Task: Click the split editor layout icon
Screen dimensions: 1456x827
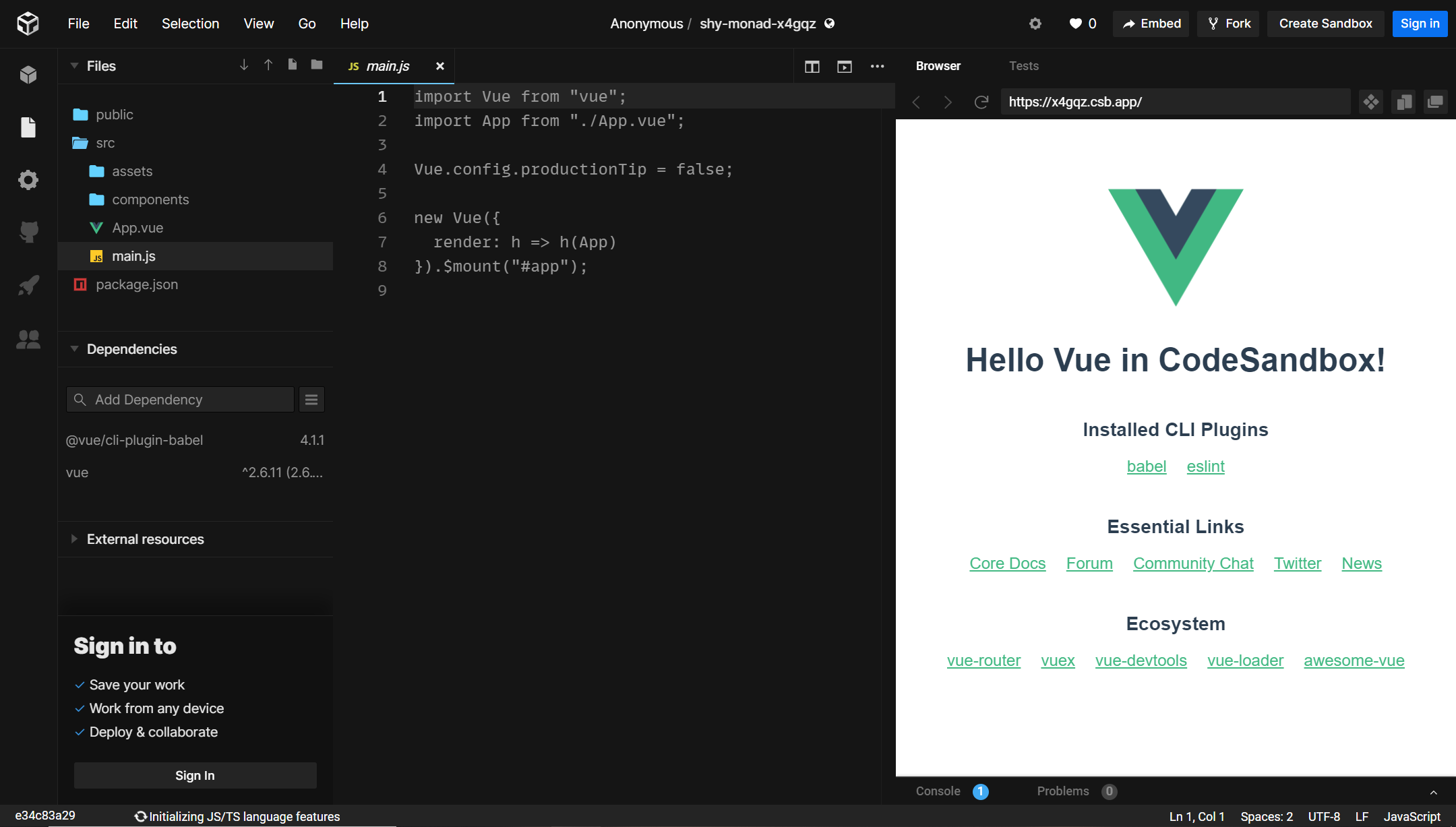Action: [x=812, y=66]
